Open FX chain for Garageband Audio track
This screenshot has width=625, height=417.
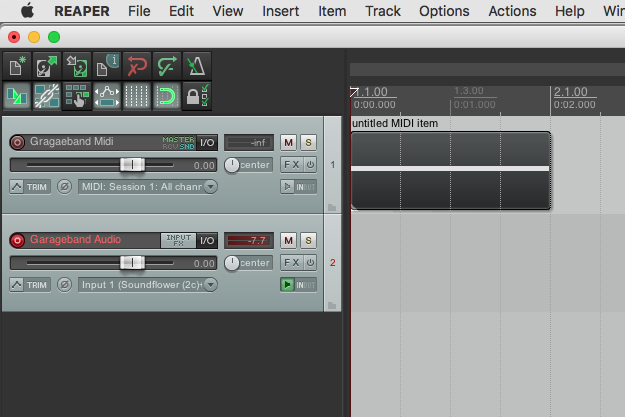point(292,263)
